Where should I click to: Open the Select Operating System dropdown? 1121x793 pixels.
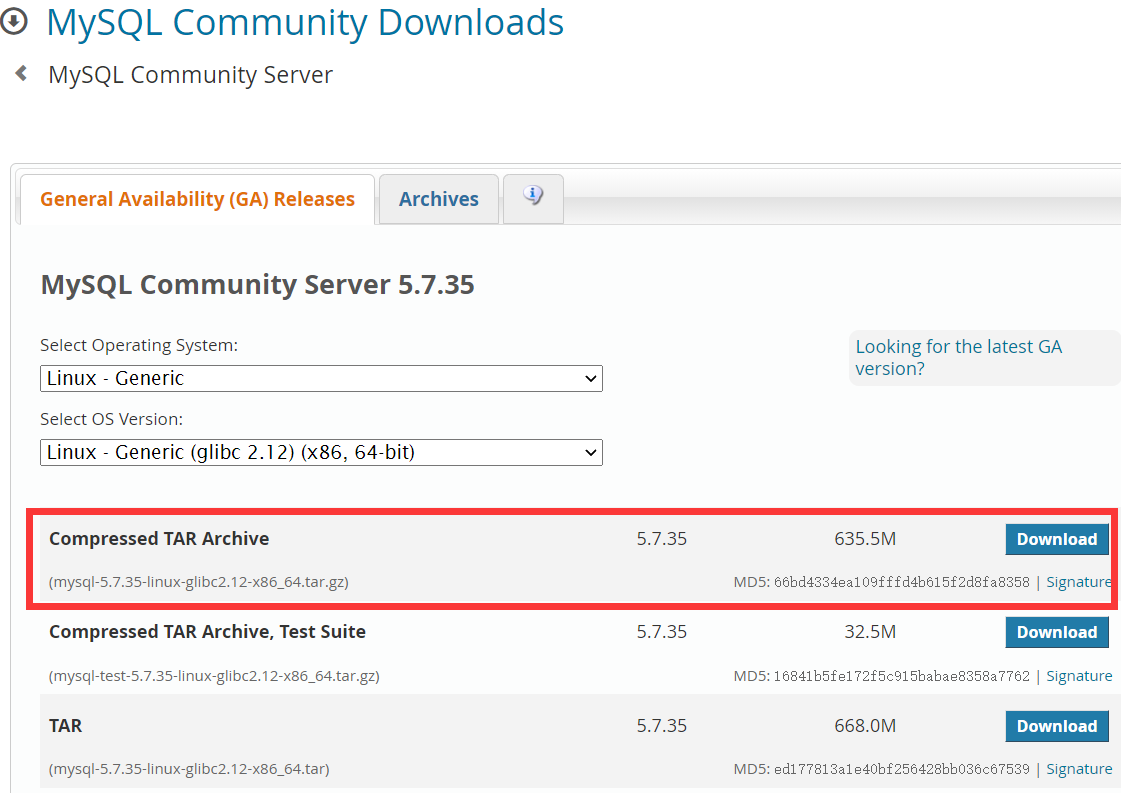click(321, 378)
